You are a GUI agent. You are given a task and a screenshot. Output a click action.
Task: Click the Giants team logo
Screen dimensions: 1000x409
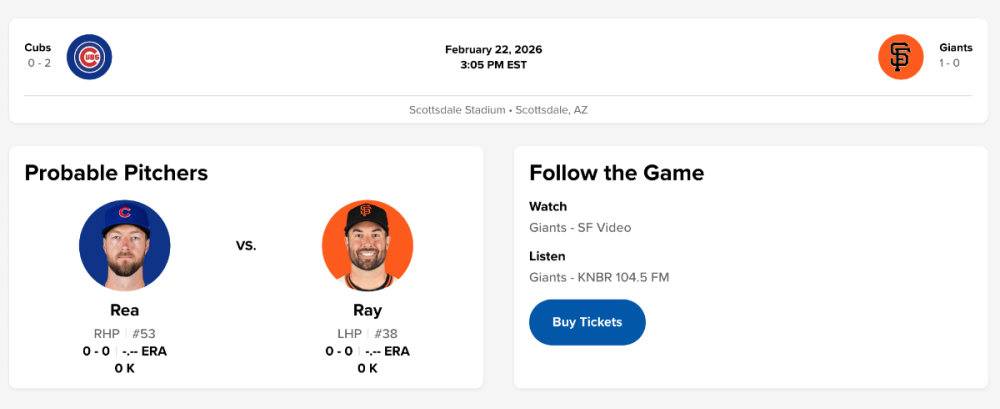click(900, 57)
